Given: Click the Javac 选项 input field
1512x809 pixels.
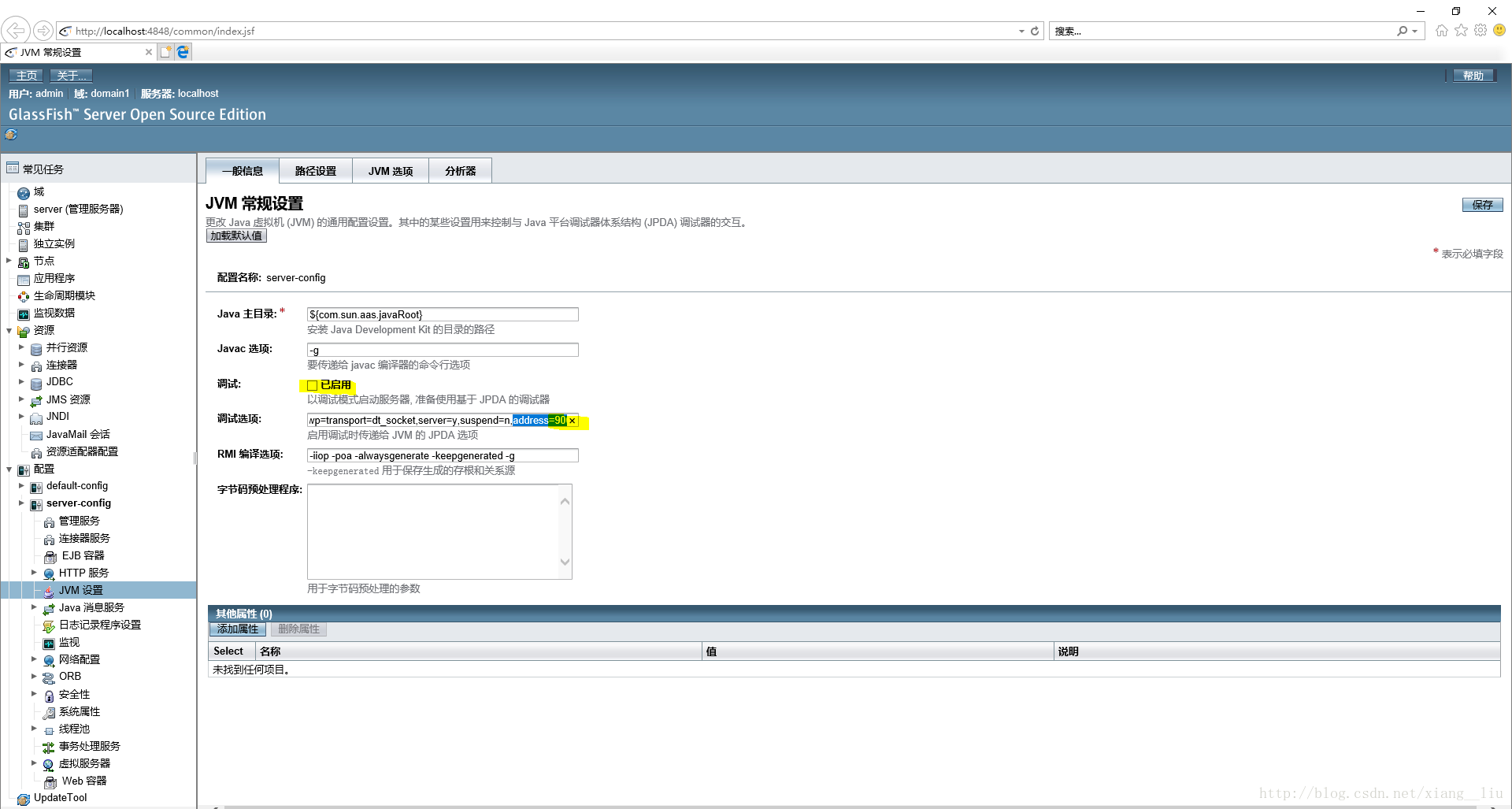Looking at the screenshot, I should point(443,350).
